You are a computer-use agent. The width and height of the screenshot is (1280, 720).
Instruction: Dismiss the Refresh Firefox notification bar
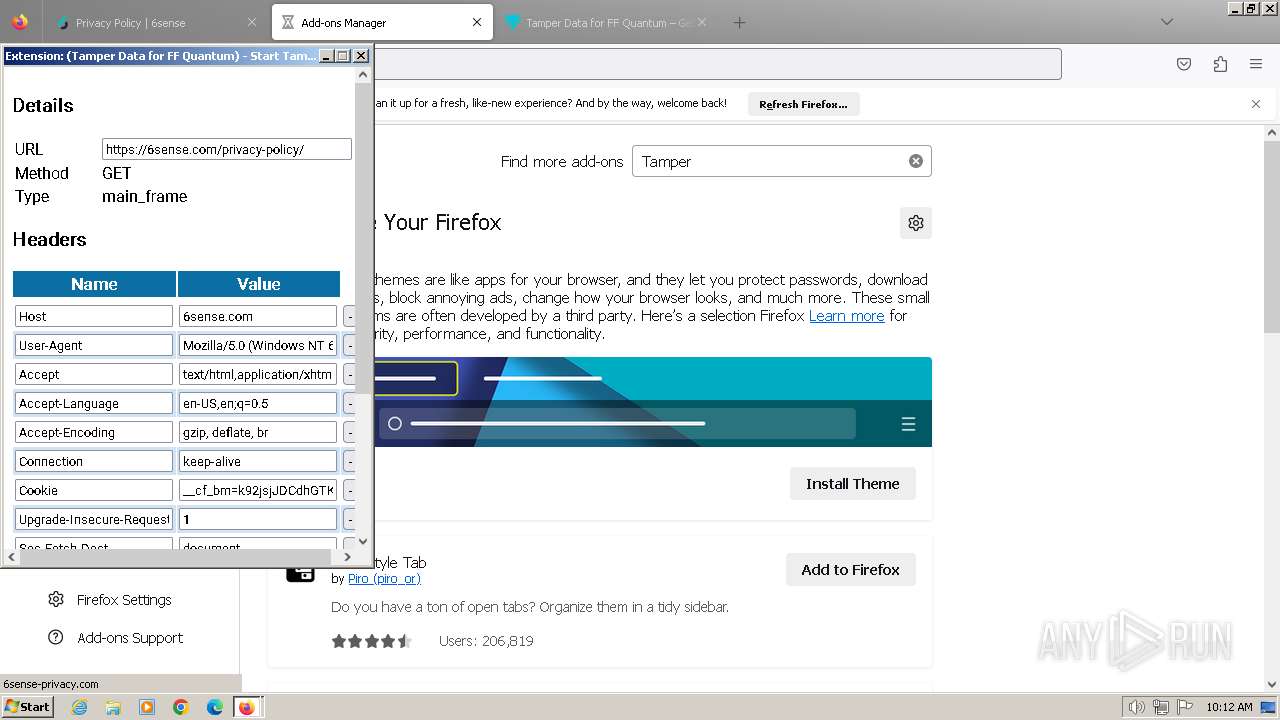click(1256, 104)
